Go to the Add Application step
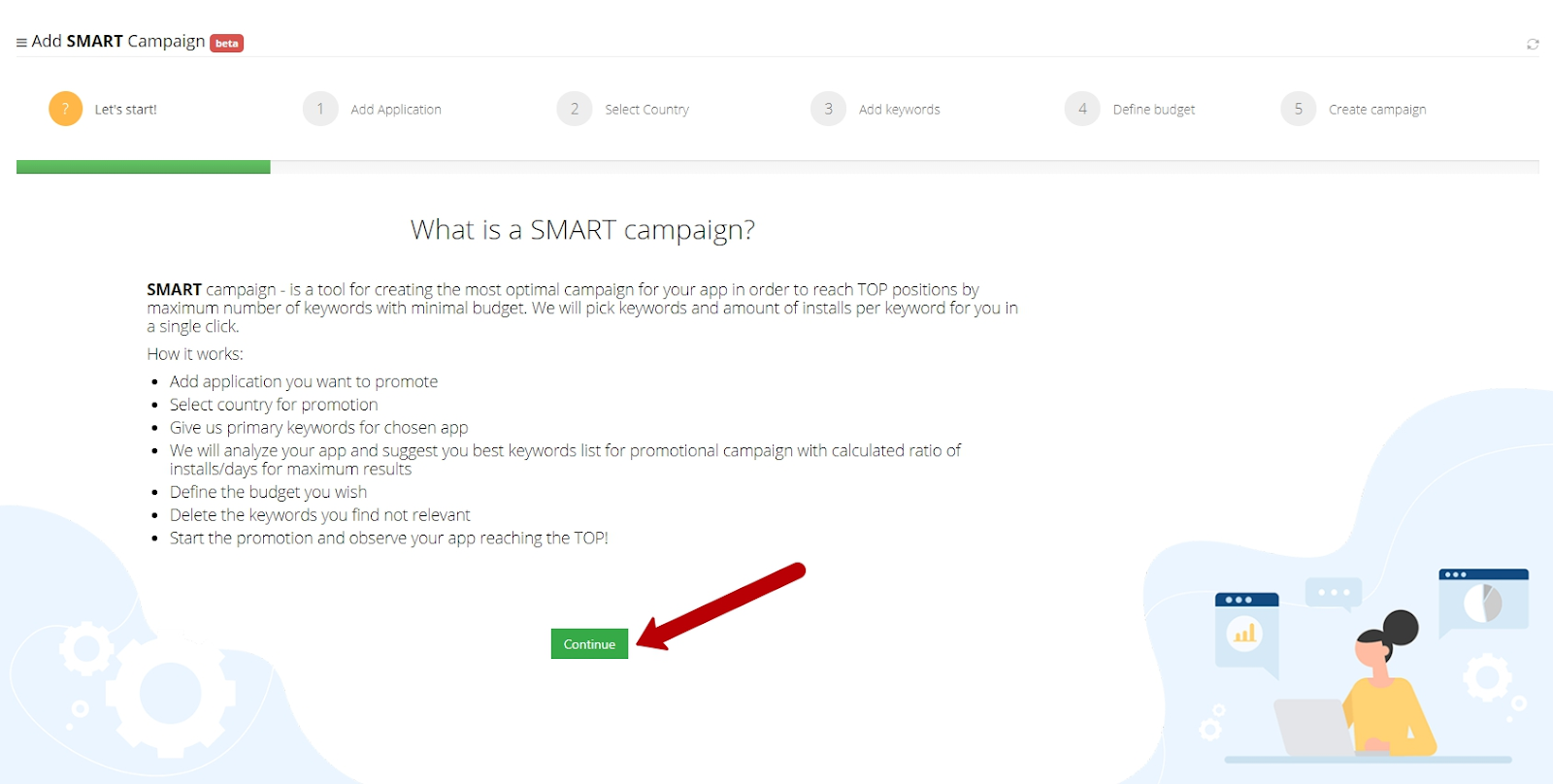This screenshot has width=1553, height=784. coord(396,110)
